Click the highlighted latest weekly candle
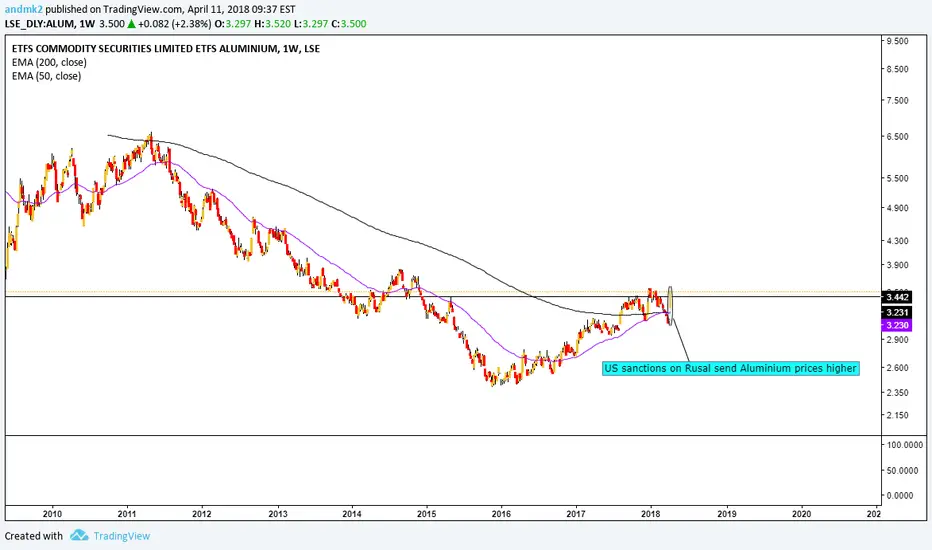This screenshot has height=550, width=932. click(x=670, y=306)
